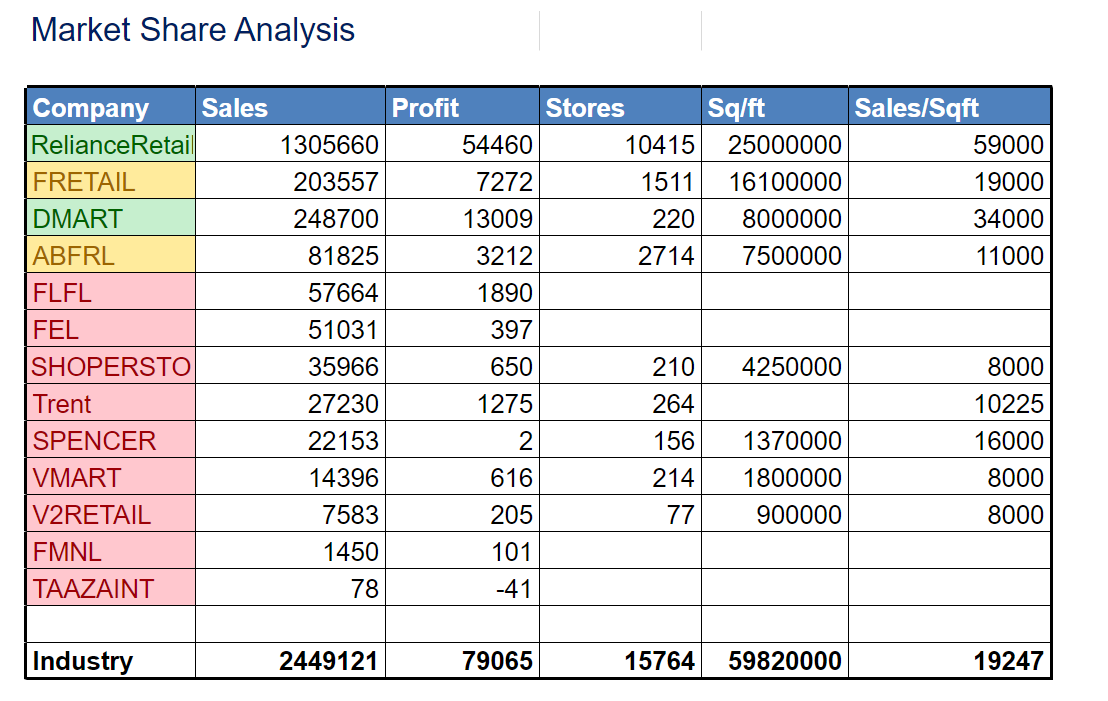Screen dimensions: 1108x701
Task: Click sales value 248700
Action: 336,219
